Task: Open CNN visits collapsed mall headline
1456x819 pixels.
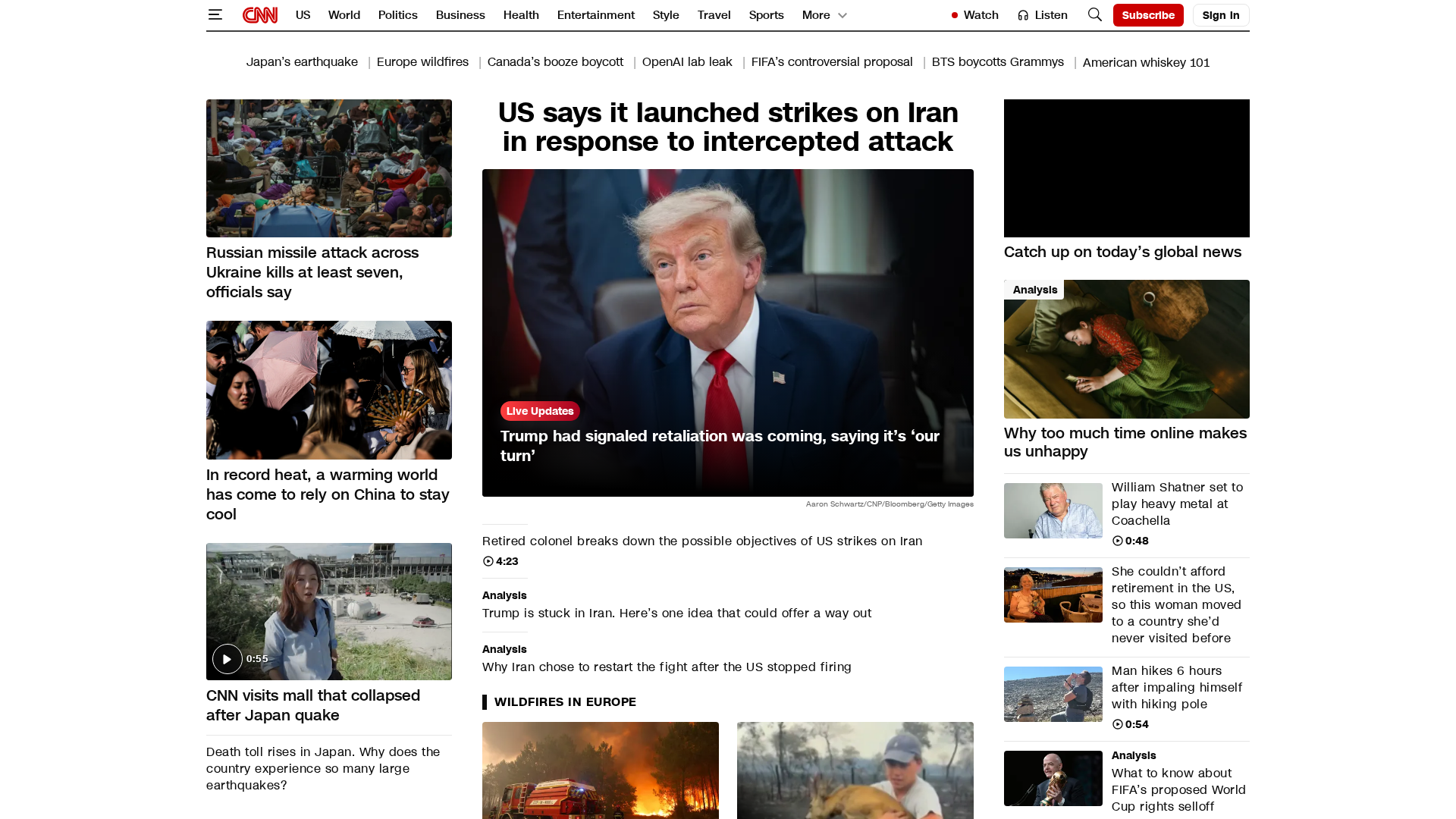Action: click(x=313, y=705)
